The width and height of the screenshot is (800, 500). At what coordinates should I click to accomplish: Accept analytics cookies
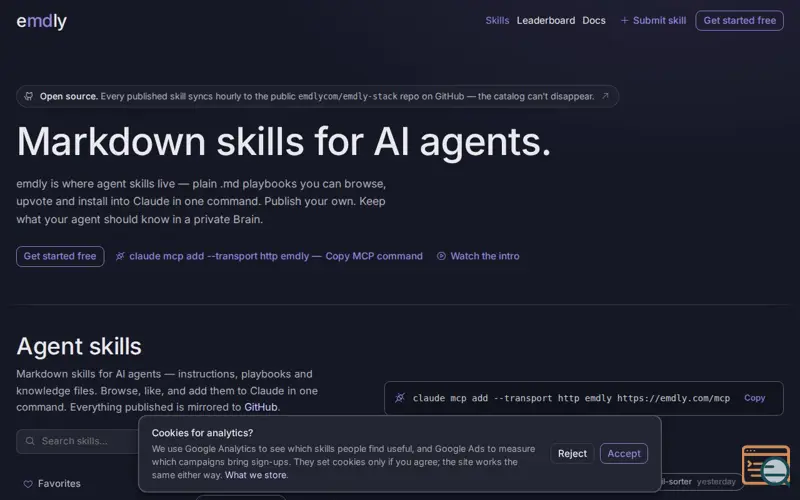pyautogui.click(x=623, y=454)
